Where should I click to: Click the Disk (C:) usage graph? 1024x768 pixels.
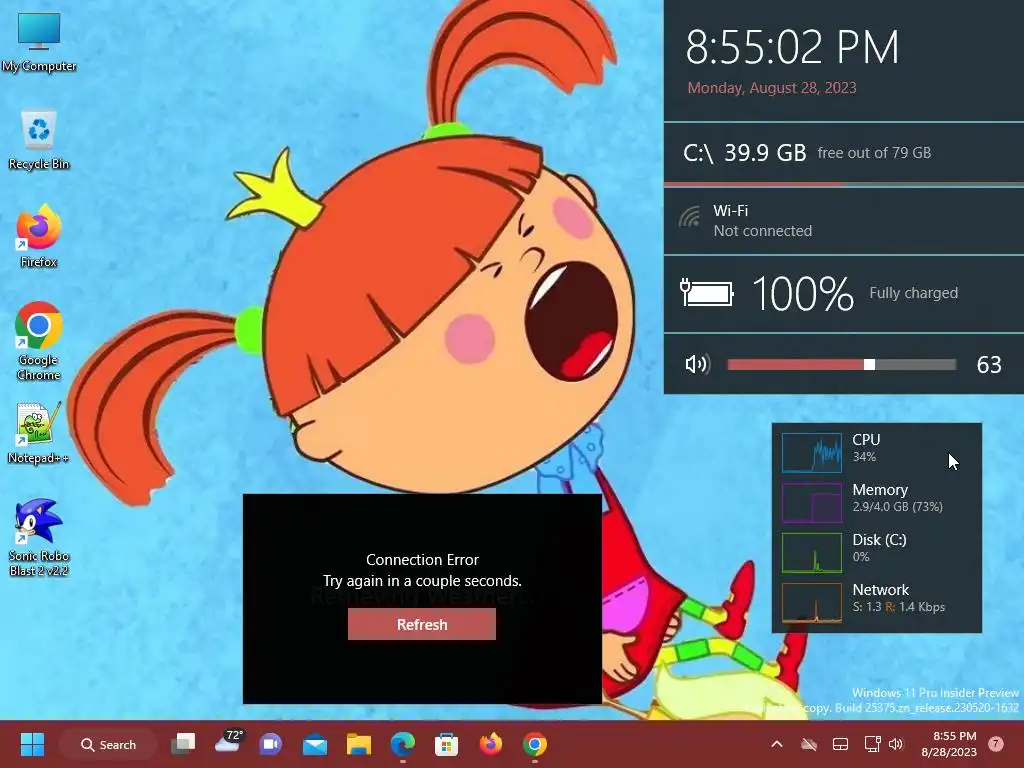click(x=812, y=553)
